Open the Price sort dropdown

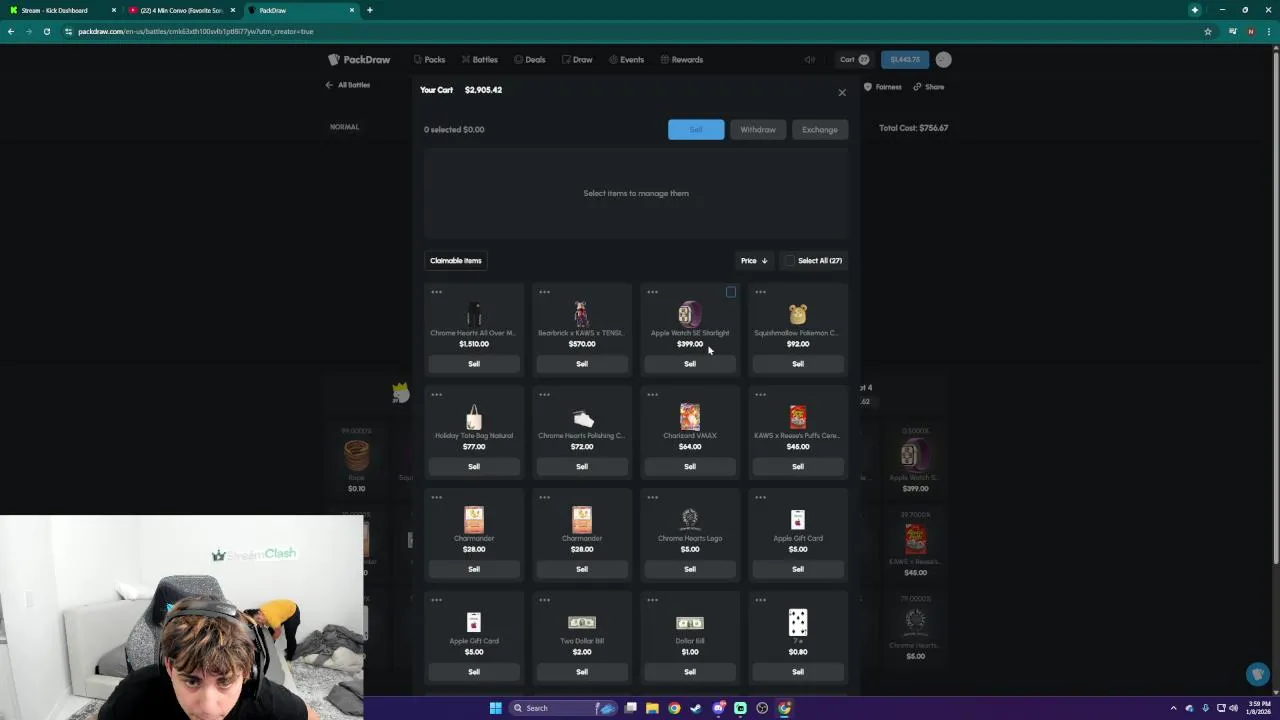pyautogui.click(x=754, y=261)
